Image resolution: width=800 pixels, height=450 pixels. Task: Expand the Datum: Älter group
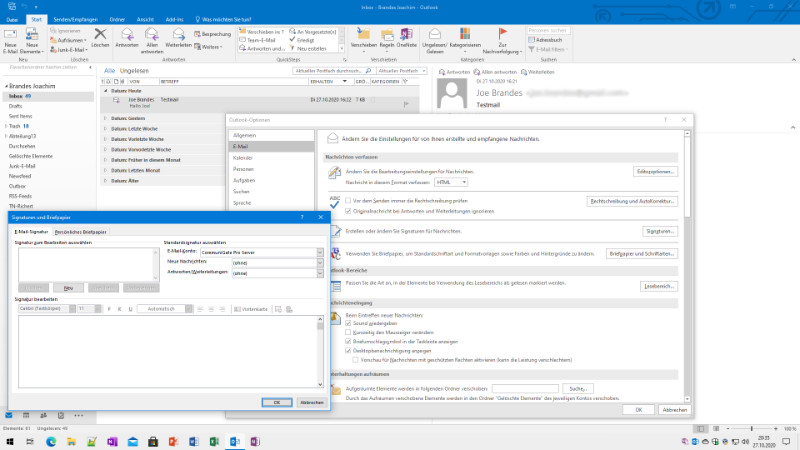(105, 181)
